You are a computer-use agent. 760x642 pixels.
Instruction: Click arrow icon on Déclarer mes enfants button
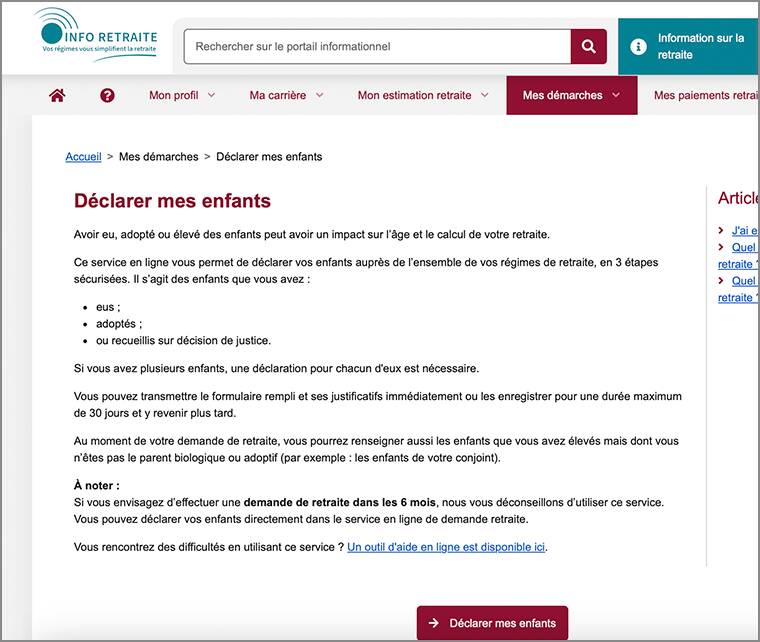[x=434, y=623]
